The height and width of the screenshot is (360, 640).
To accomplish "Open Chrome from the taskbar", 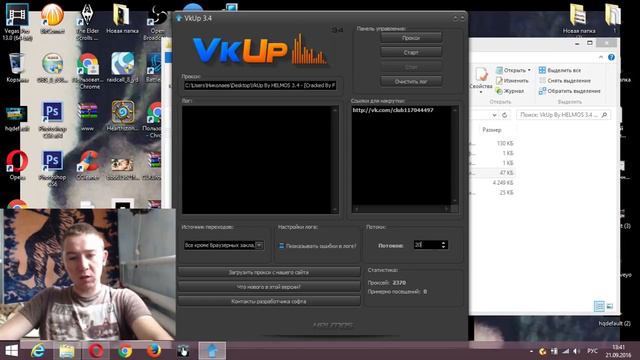I will pyautogui.click(x=125, y=351).
